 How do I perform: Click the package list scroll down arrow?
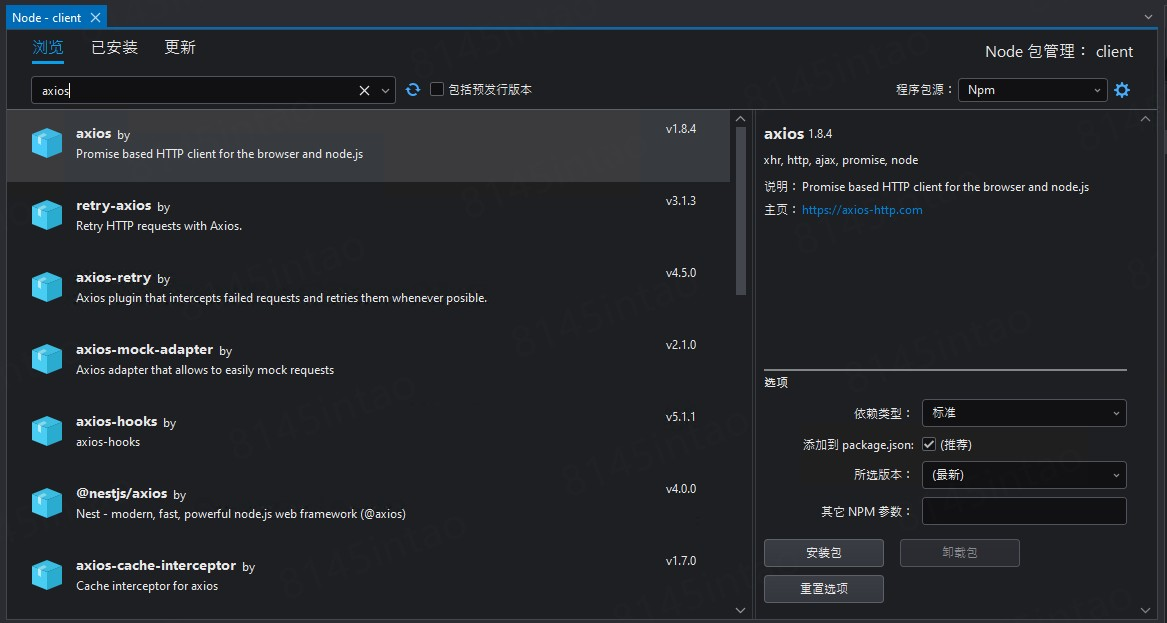click(x=741, y=610)
